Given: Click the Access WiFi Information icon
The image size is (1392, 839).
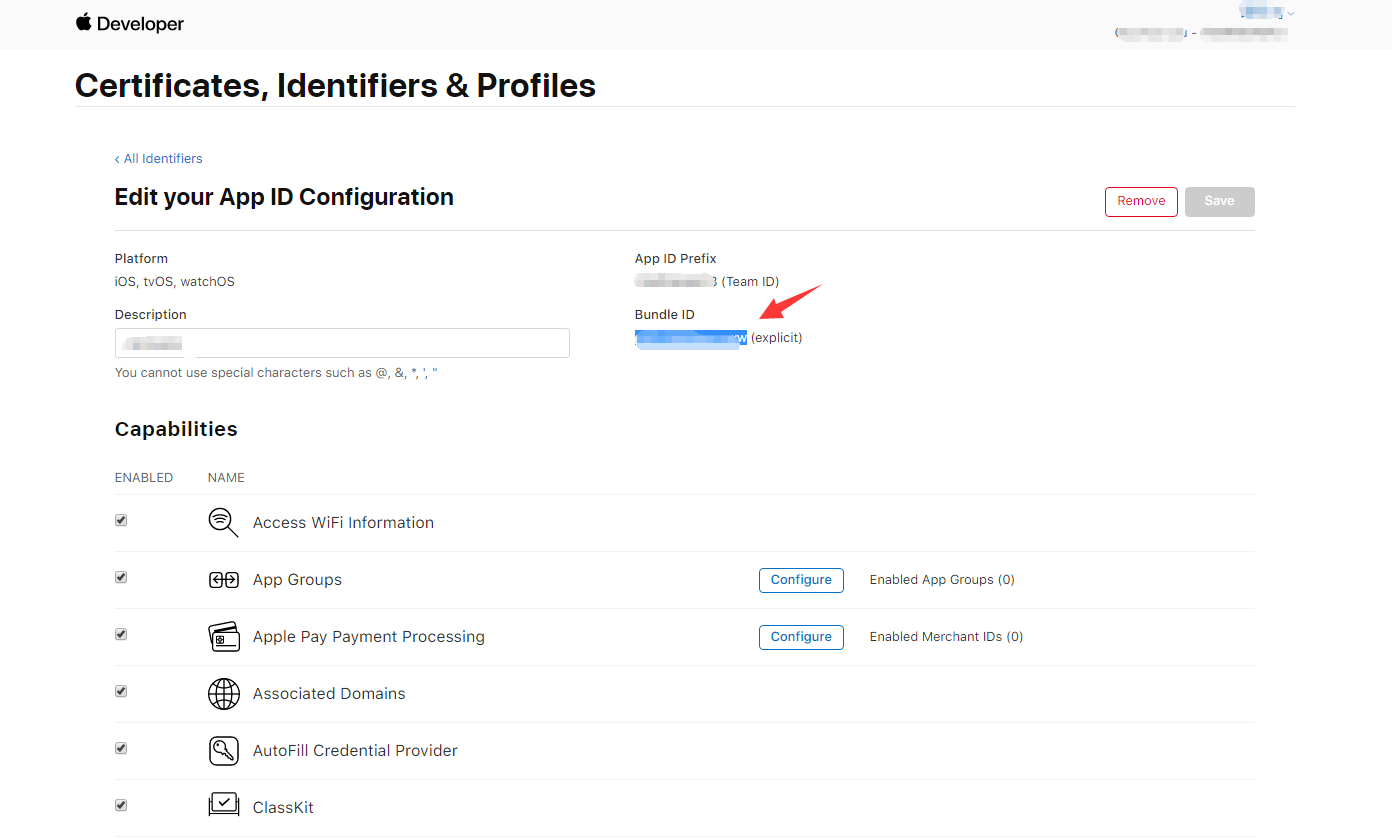Looking at the screenshot, I should coord(223,522).
